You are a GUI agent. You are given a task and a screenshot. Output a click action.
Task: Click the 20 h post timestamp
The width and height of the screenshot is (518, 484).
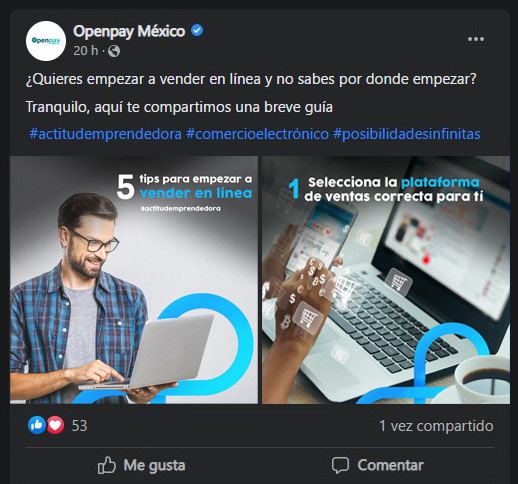[86, 51]
